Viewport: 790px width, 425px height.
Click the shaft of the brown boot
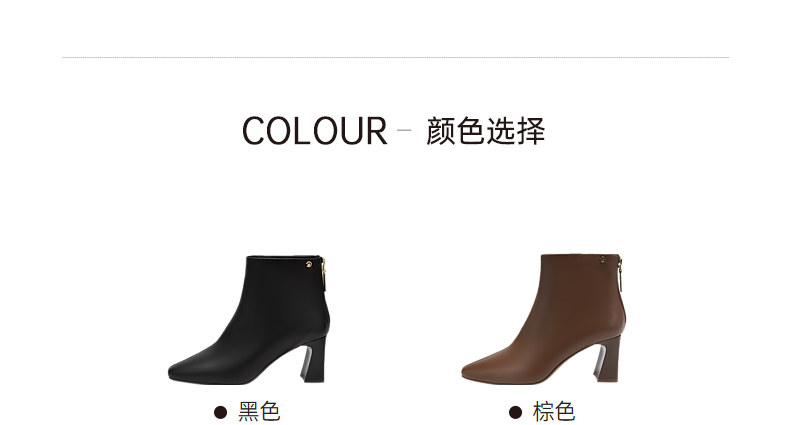point(579,292)
